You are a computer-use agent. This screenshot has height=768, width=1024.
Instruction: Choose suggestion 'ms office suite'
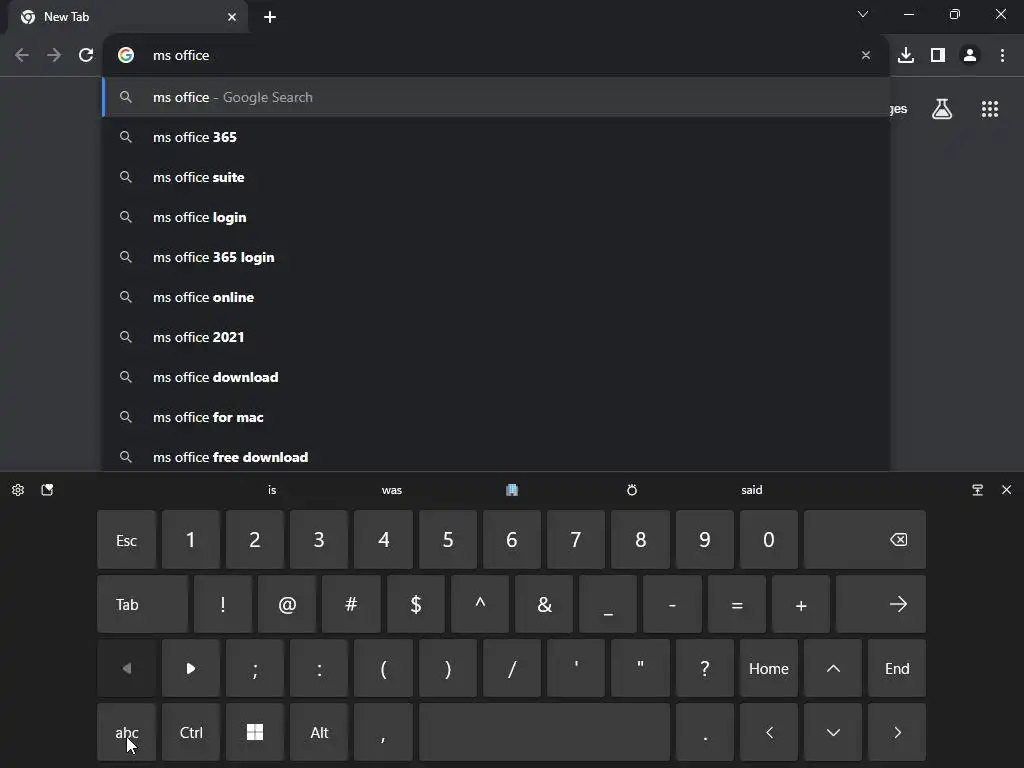click(x=496, y=177)
